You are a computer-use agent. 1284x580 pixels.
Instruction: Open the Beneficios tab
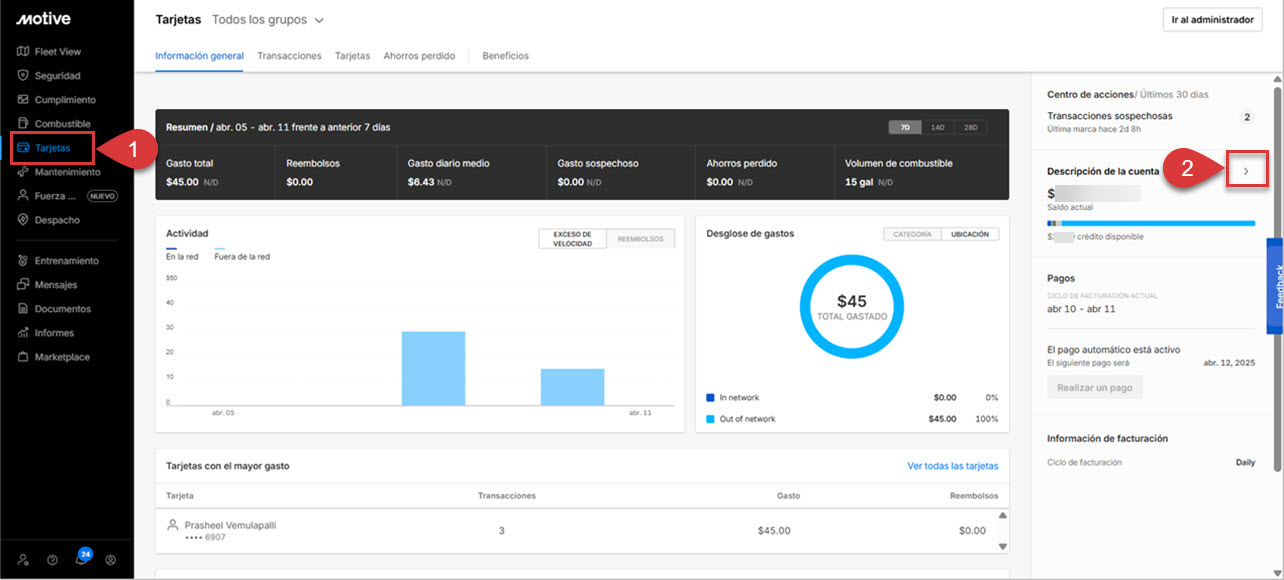click(505, 56)
